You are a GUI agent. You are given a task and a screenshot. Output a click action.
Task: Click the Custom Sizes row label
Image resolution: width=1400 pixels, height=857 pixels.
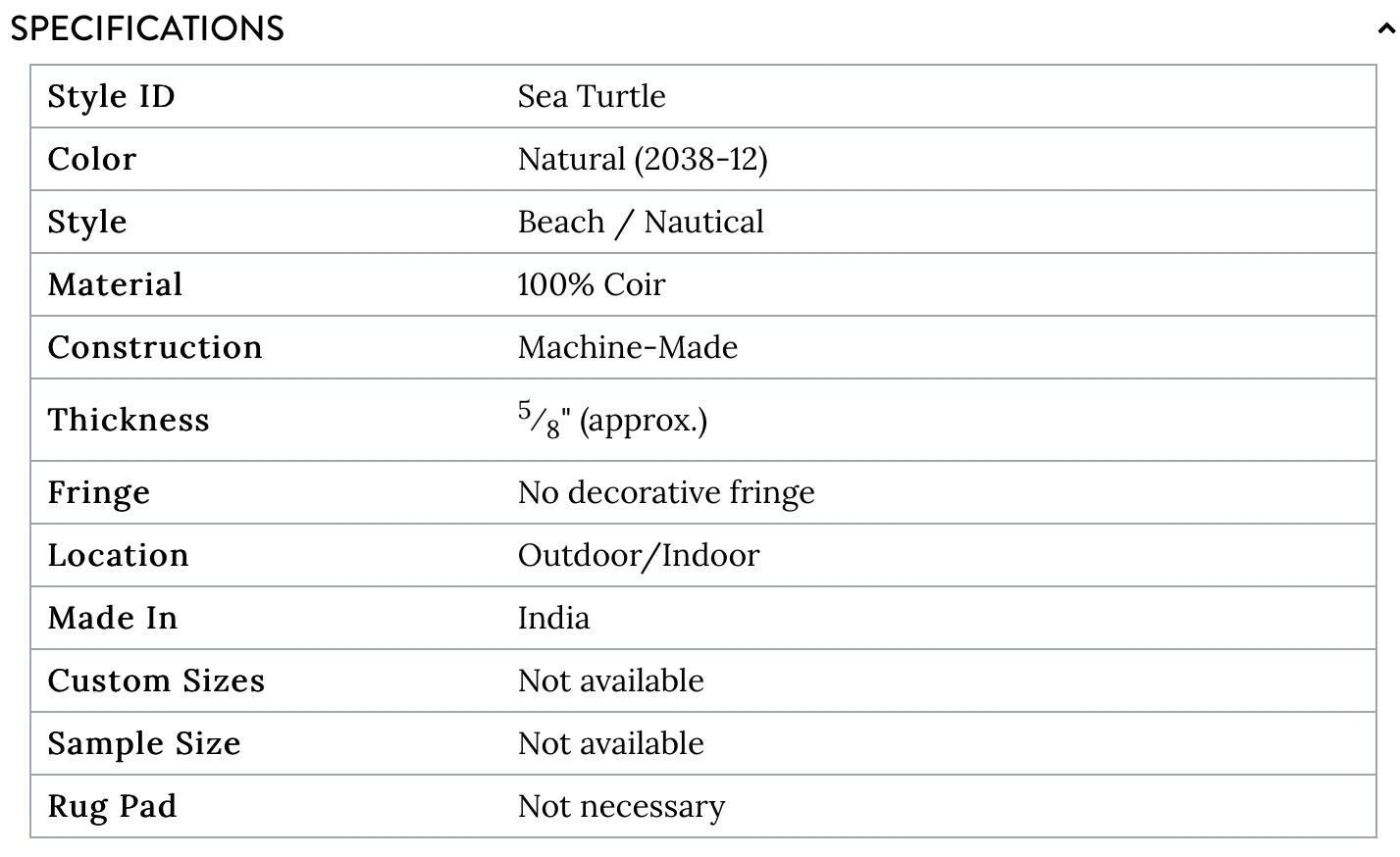[156, 681]
